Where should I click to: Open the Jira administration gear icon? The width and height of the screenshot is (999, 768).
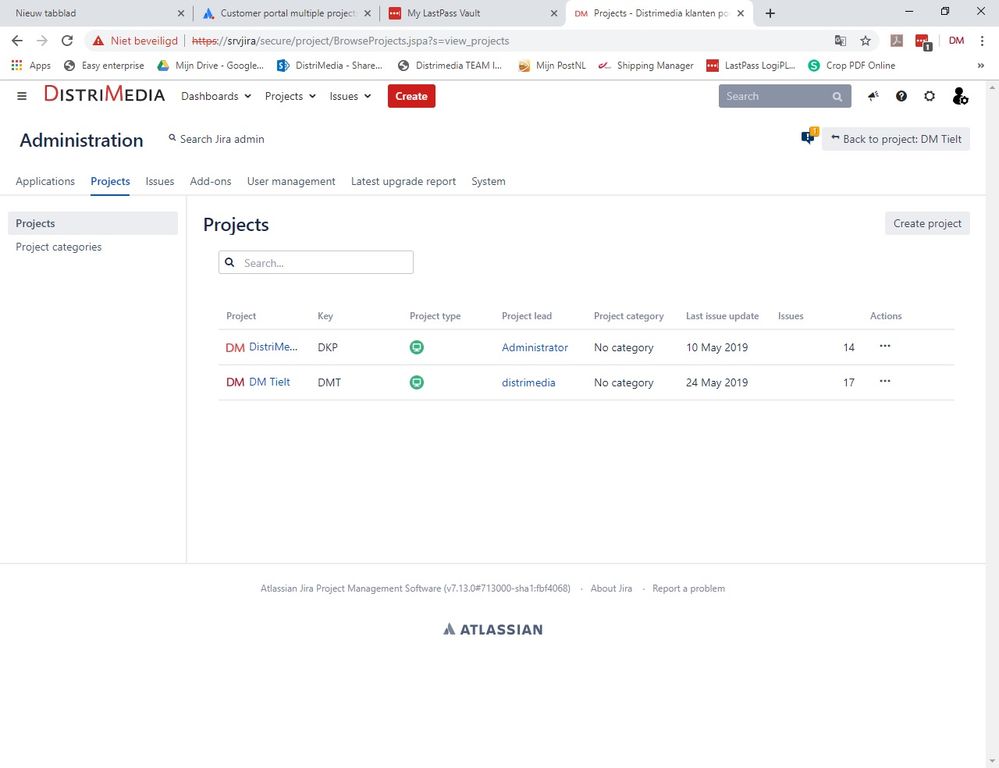(x=930, y=96)
